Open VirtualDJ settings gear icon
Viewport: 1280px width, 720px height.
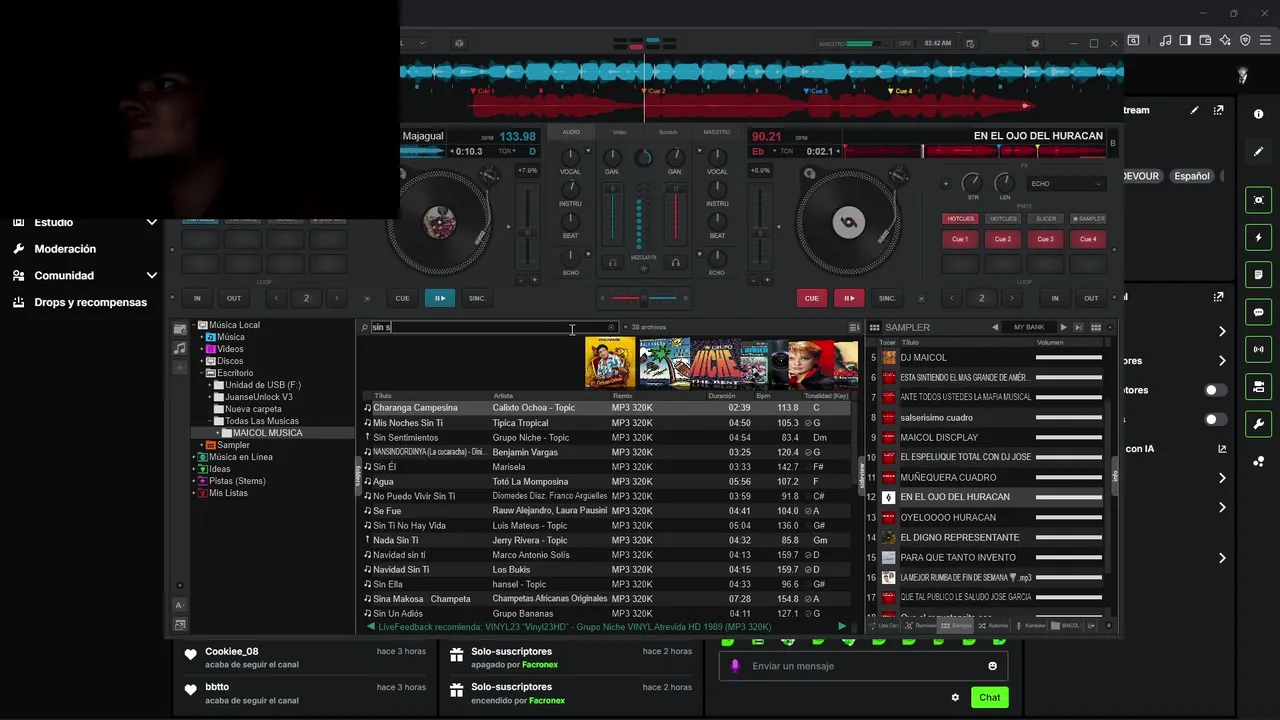click(x=1035, y=43)
